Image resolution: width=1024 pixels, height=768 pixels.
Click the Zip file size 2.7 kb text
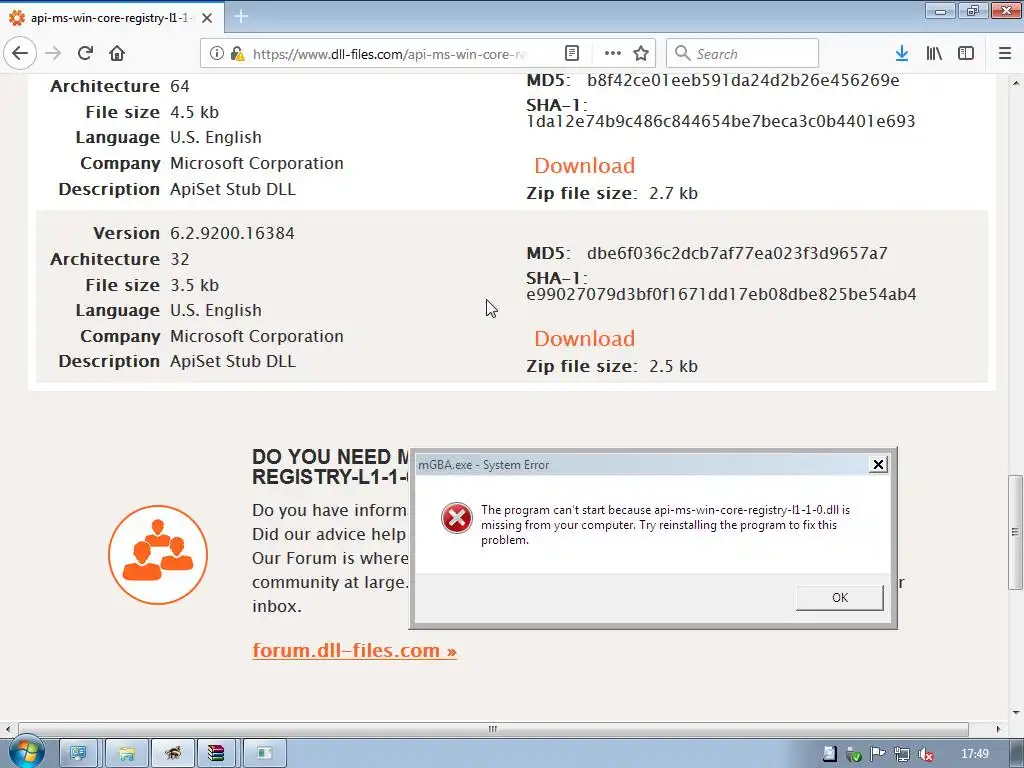[612, 193]
